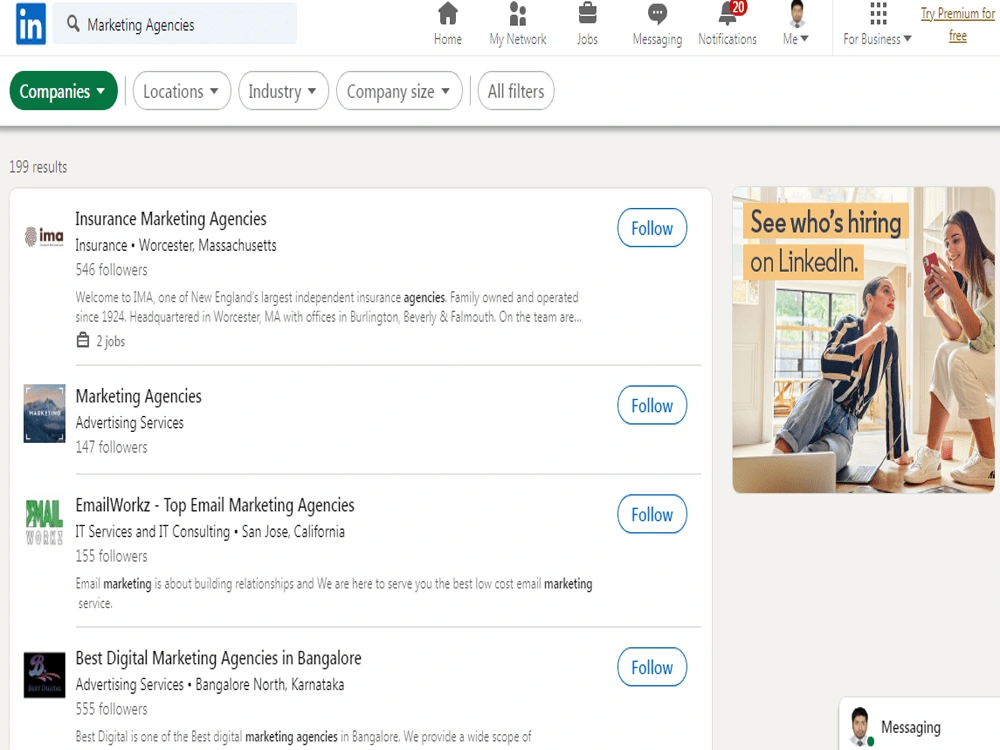Open Best Digital Marketing Agencies in Bangalore title
This screenshot has width=1000, height=750.
(218, 658)
